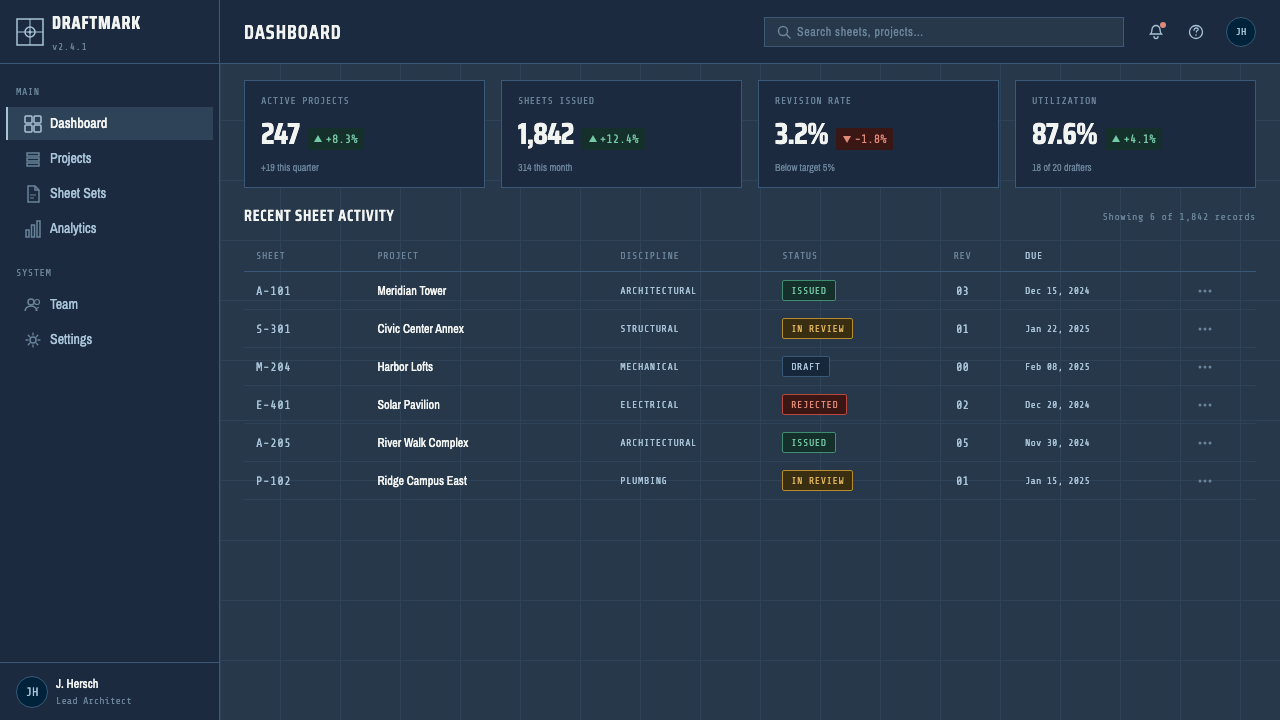This screenshot has width=1280, height=720.
Task: Click the -1.8% trend chip
Action: tap(865, 139)
